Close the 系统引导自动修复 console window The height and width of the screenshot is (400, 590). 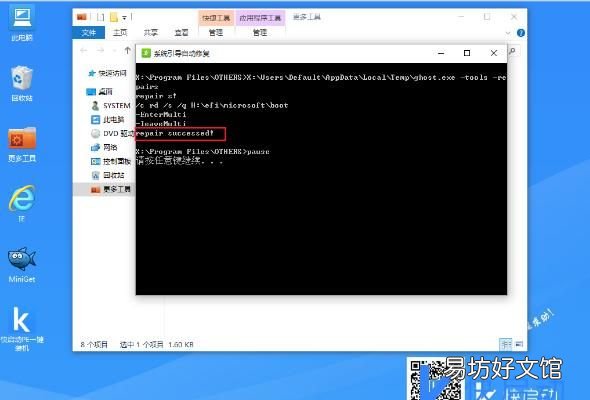494,53
